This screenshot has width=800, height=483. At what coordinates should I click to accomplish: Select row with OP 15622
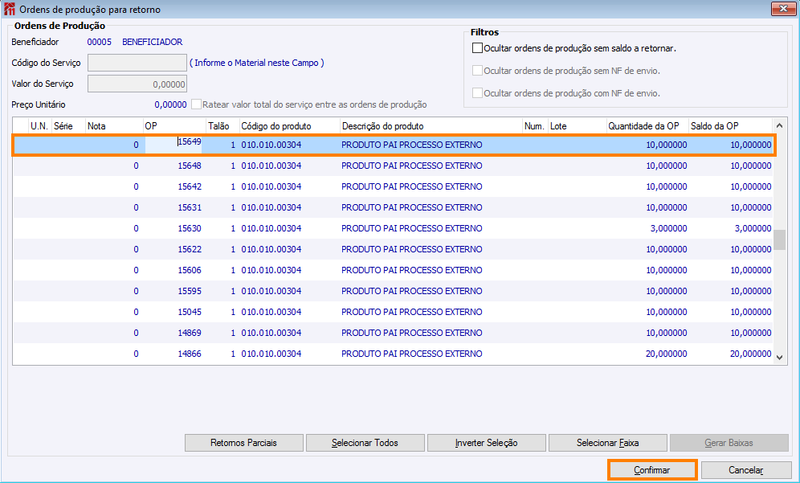pos(393,249)
